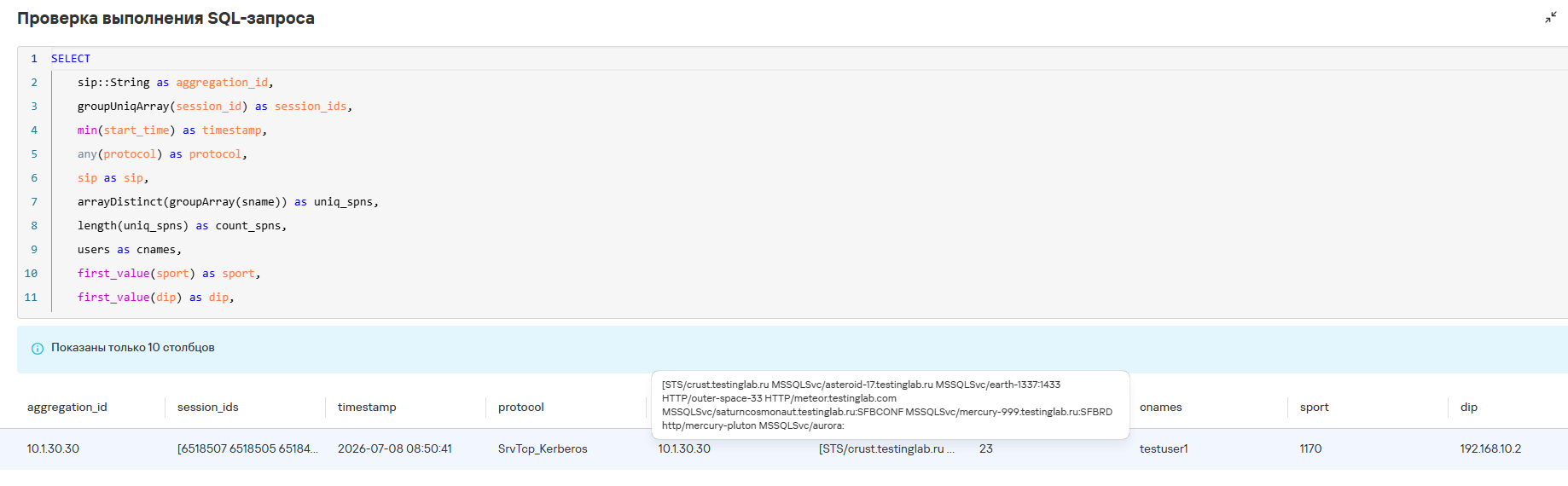Click first_value(dip) on line 11
The width and height of the screenshot is (1568, 486).
coord(130,298)
